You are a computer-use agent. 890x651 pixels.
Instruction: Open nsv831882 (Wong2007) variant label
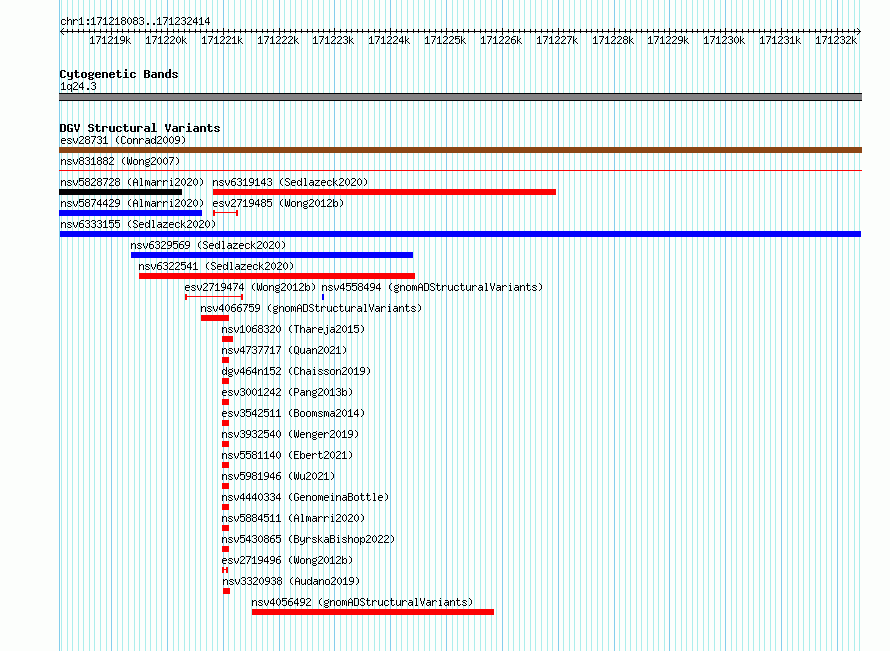click(x=120, y=161)
